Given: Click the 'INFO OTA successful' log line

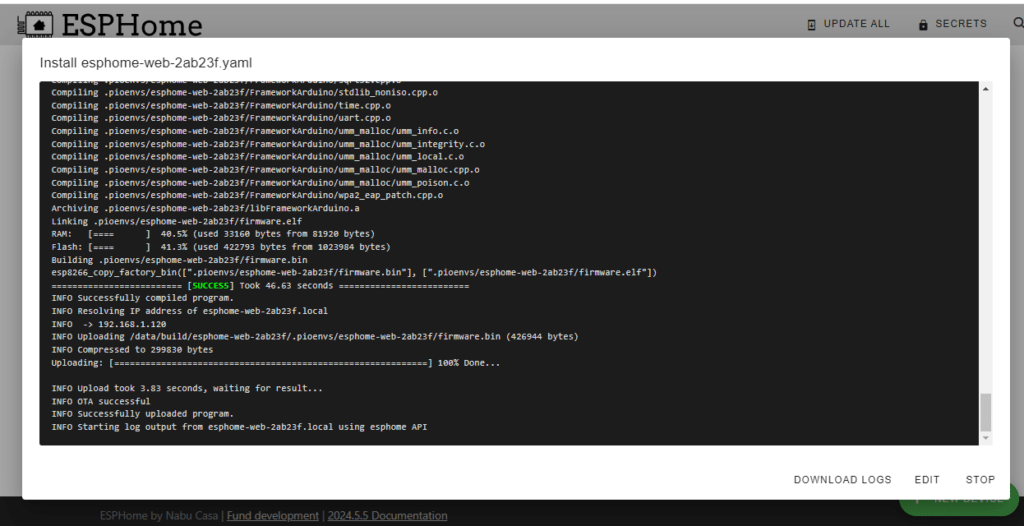Looking at the screenshot, I should [101, 401].
